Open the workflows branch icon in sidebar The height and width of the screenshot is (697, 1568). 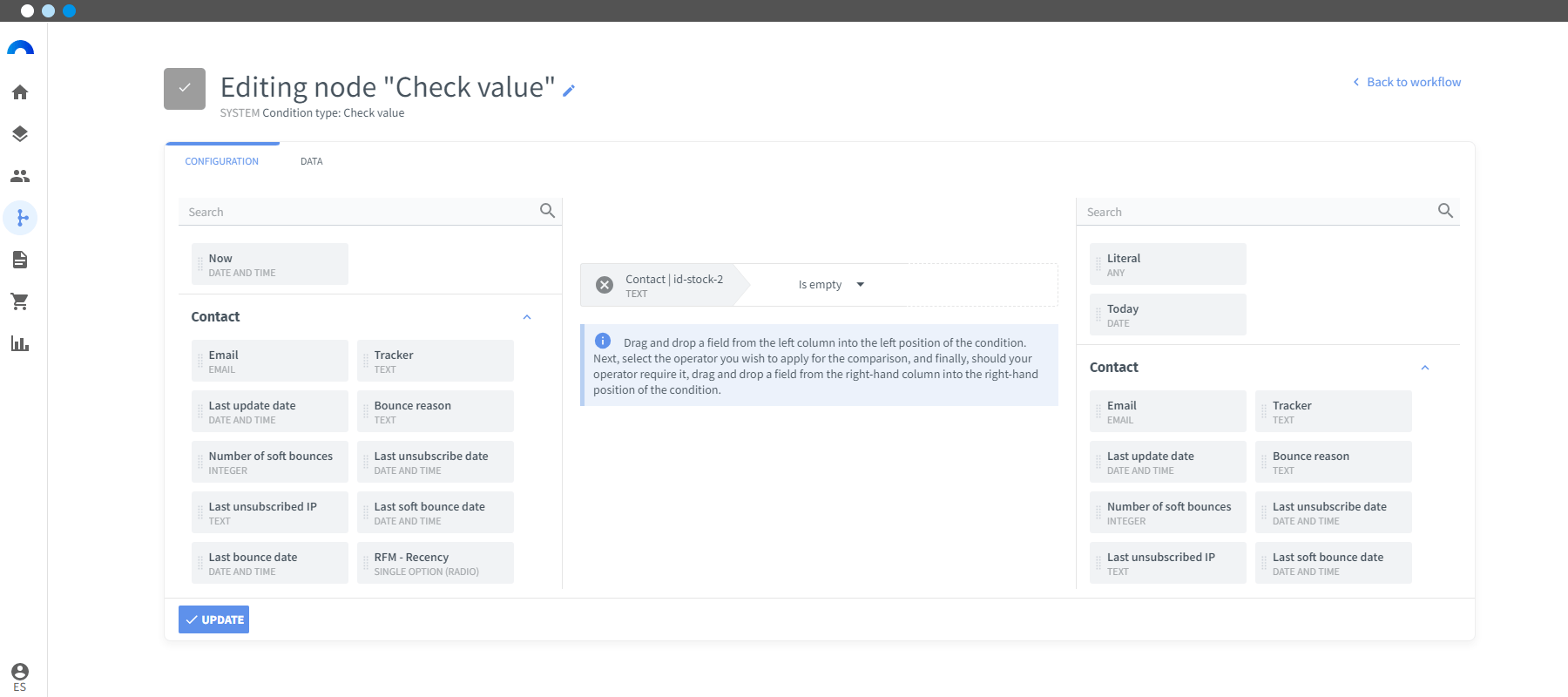click(x=20, y=218)
